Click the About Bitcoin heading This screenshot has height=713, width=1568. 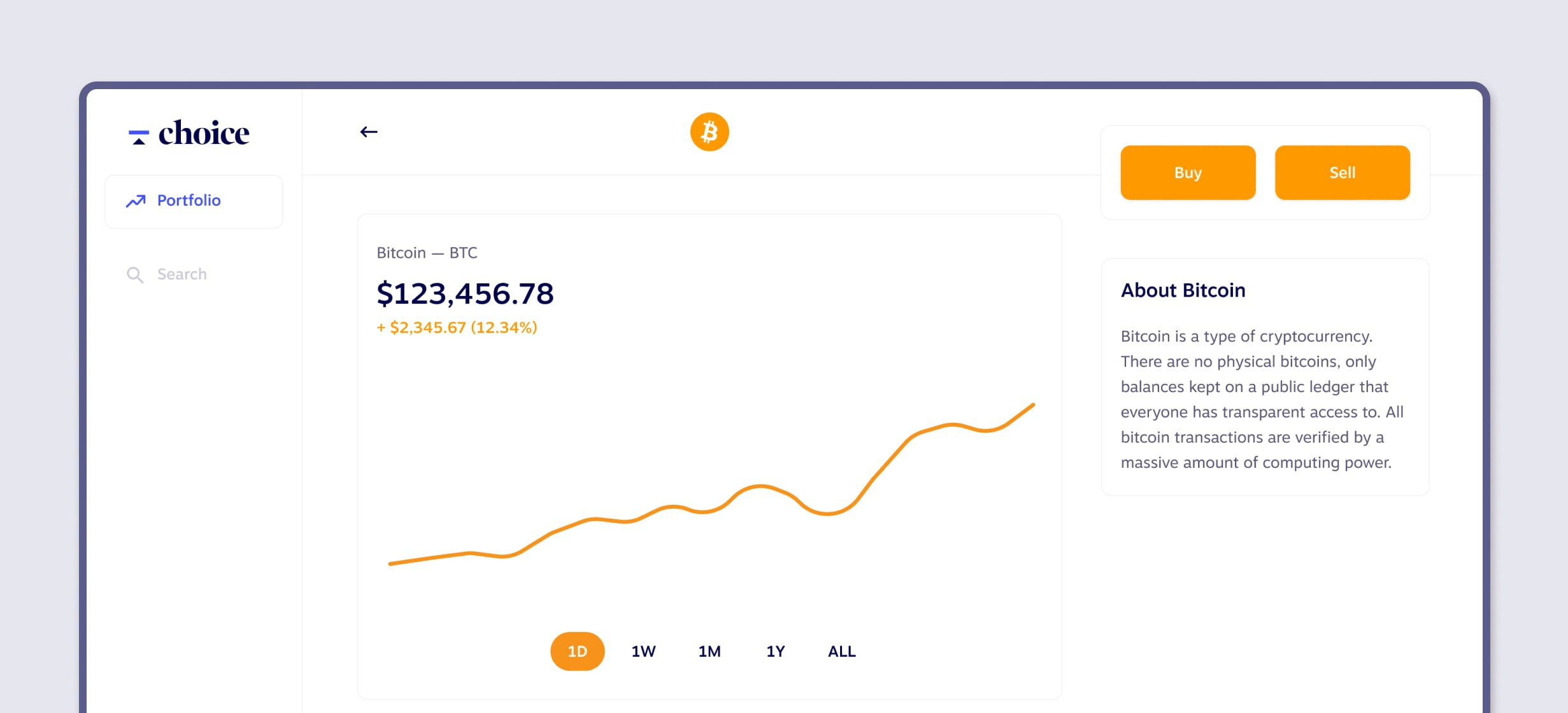[1183, 290]
